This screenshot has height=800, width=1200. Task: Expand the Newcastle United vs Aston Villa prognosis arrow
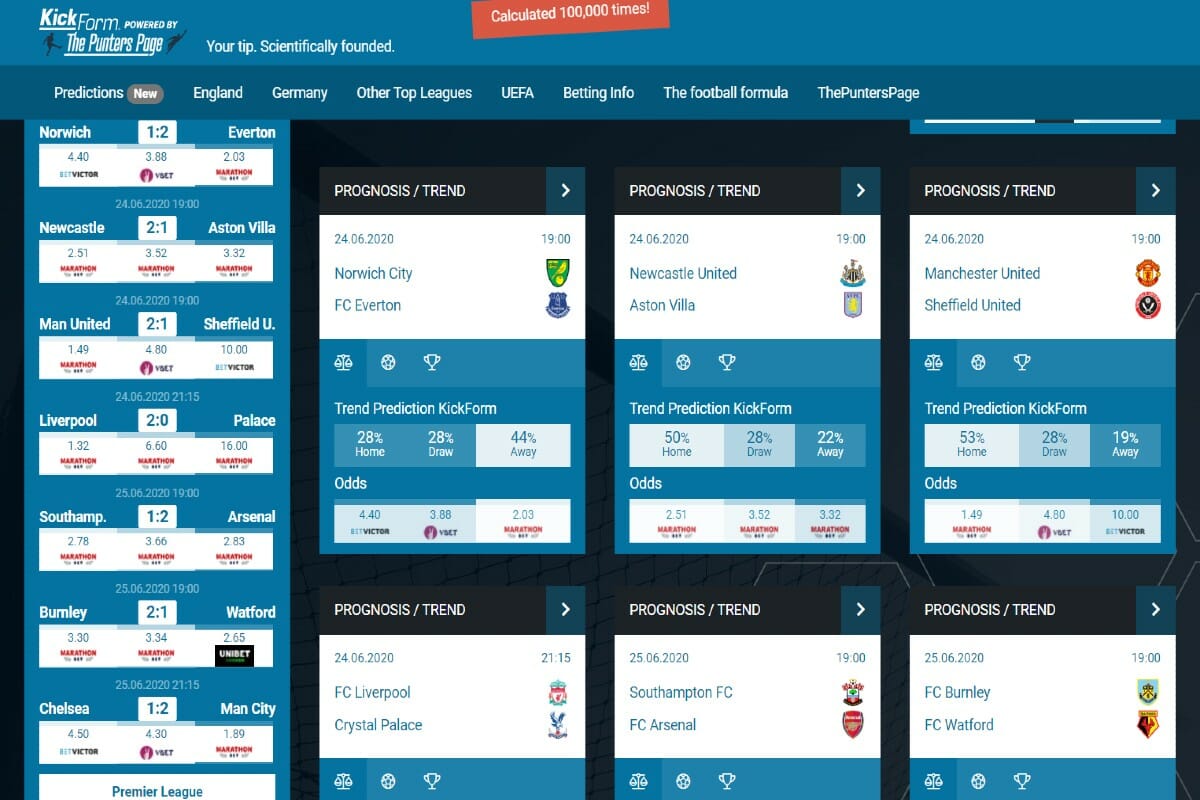tap(860, 190)
